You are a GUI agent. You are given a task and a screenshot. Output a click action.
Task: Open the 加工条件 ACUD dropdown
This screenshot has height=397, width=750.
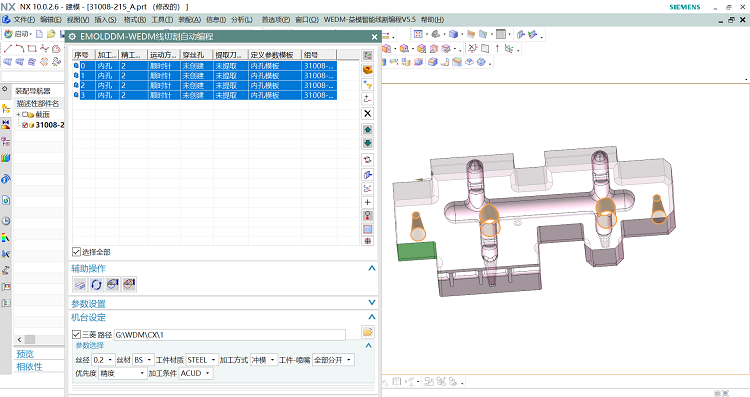[x=196, y=373]
